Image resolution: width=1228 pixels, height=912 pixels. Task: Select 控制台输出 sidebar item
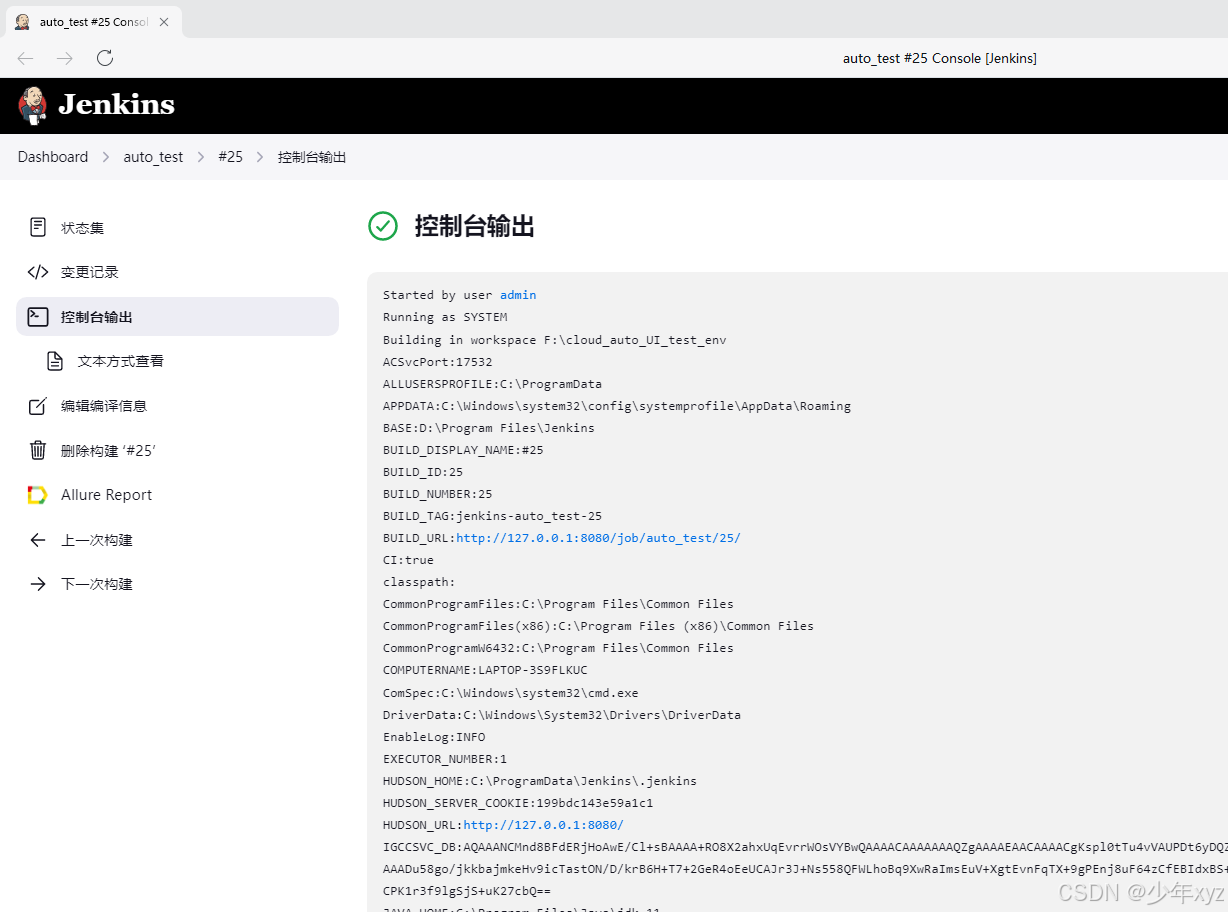coord(177,316)
